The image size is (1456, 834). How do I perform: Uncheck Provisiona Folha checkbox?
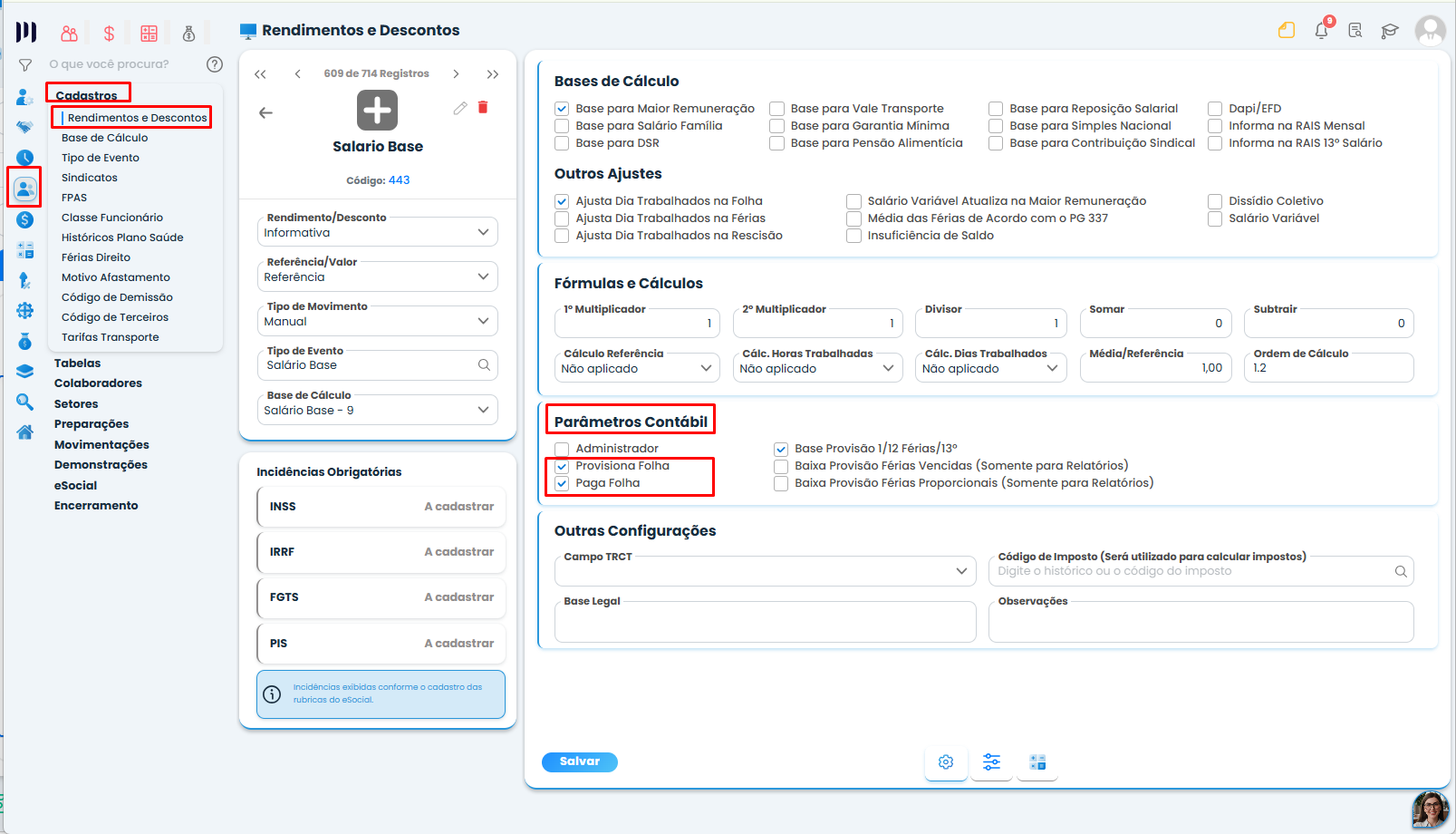pos(562,466)
